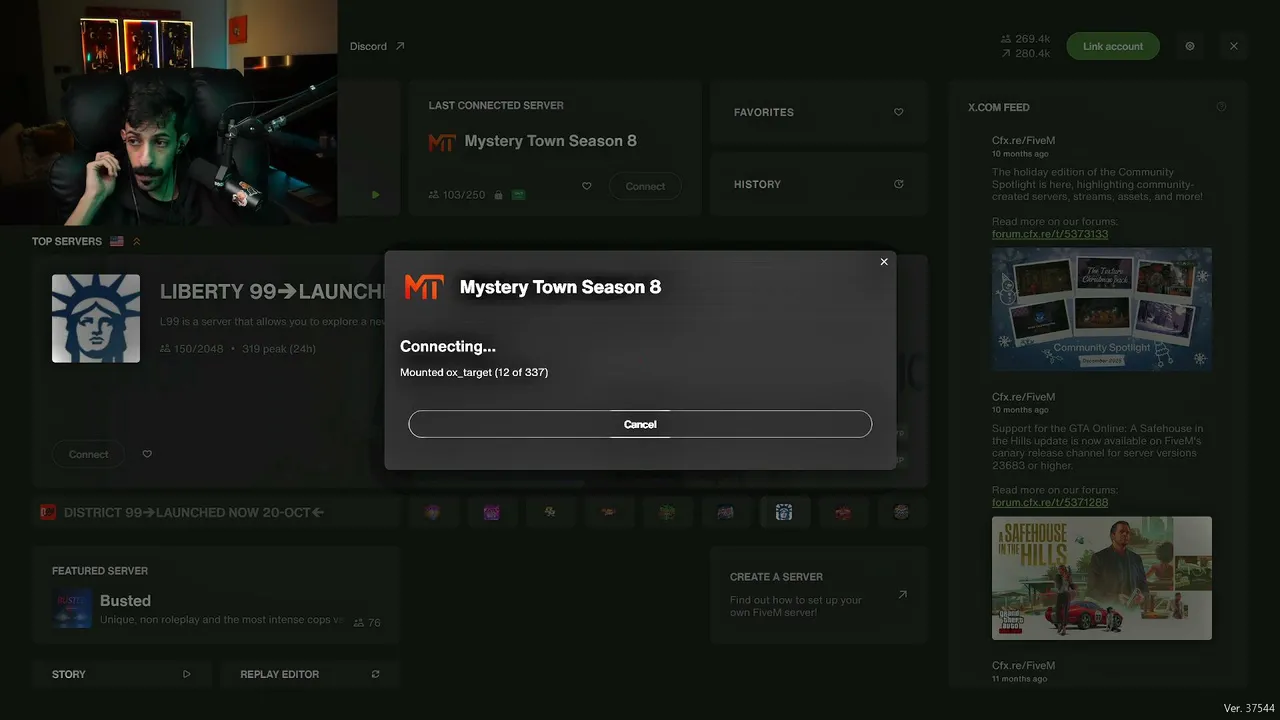Open the Favorites section
The image size is (1280, 720).
coord(819,112)
